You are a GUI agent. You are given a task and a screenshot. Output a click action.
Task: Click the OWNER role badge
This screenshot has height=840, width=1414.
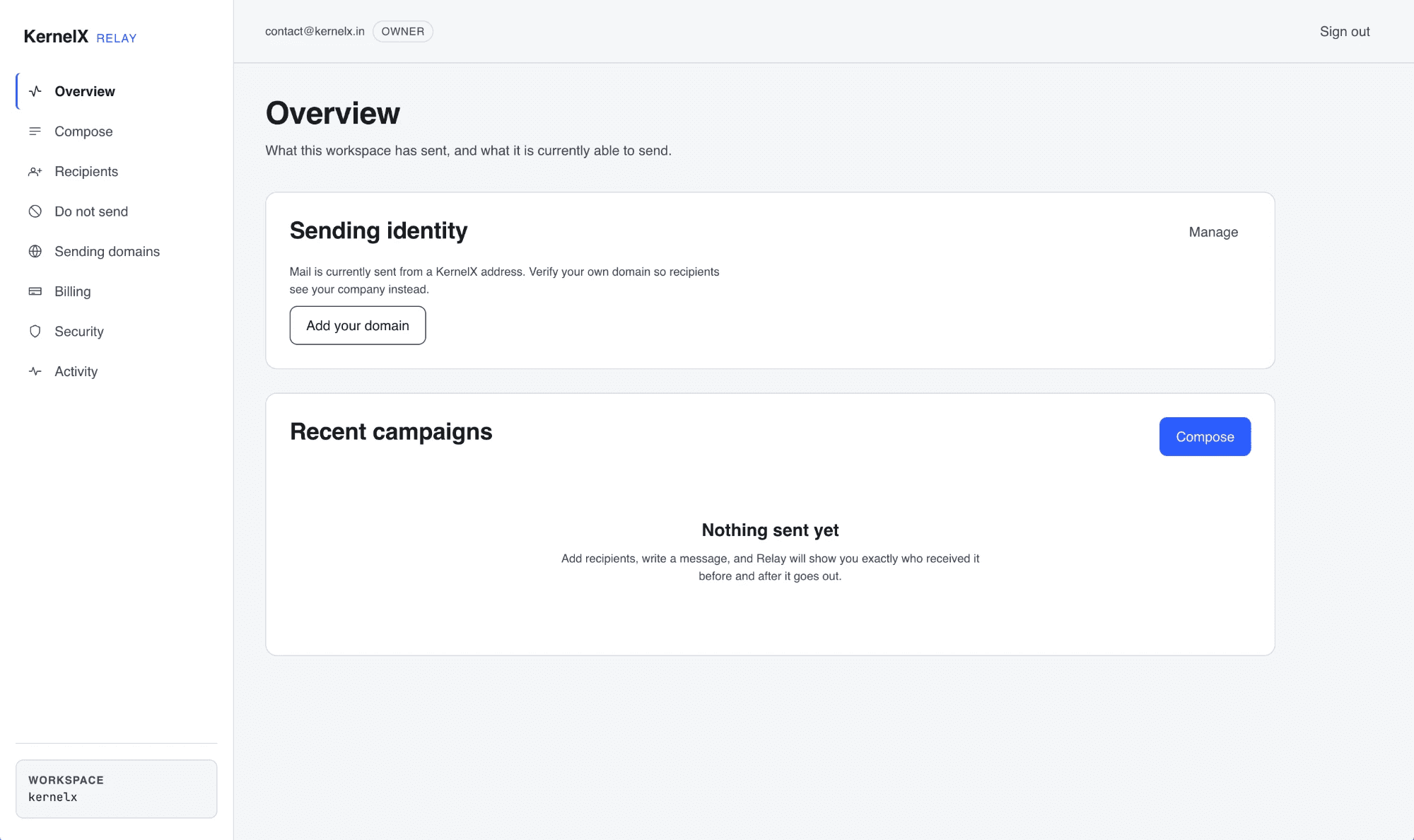pyautogui.click(x=403, y=32)
